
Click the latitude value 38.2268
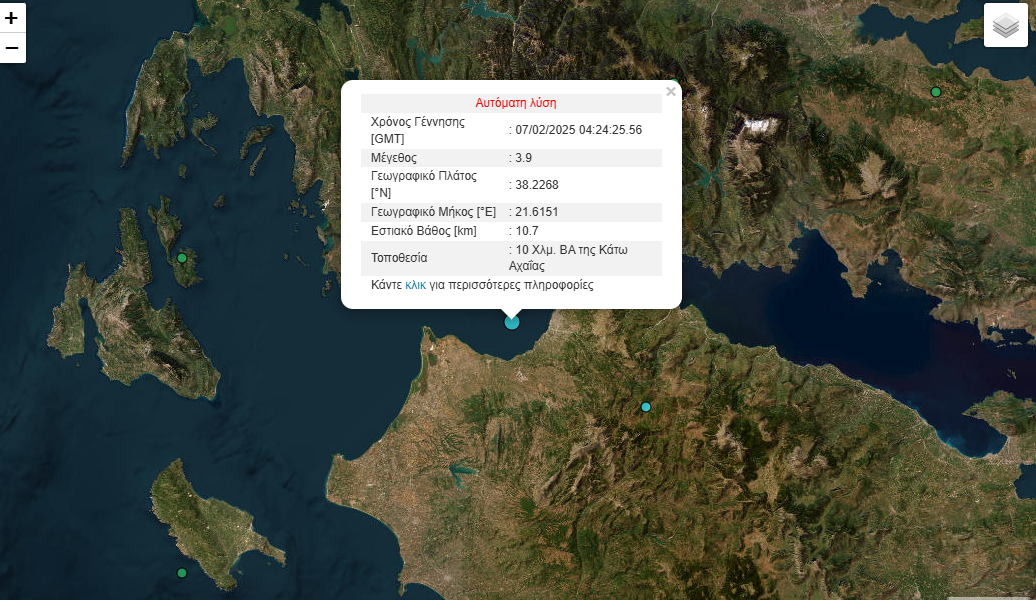[x=537, y=185]
